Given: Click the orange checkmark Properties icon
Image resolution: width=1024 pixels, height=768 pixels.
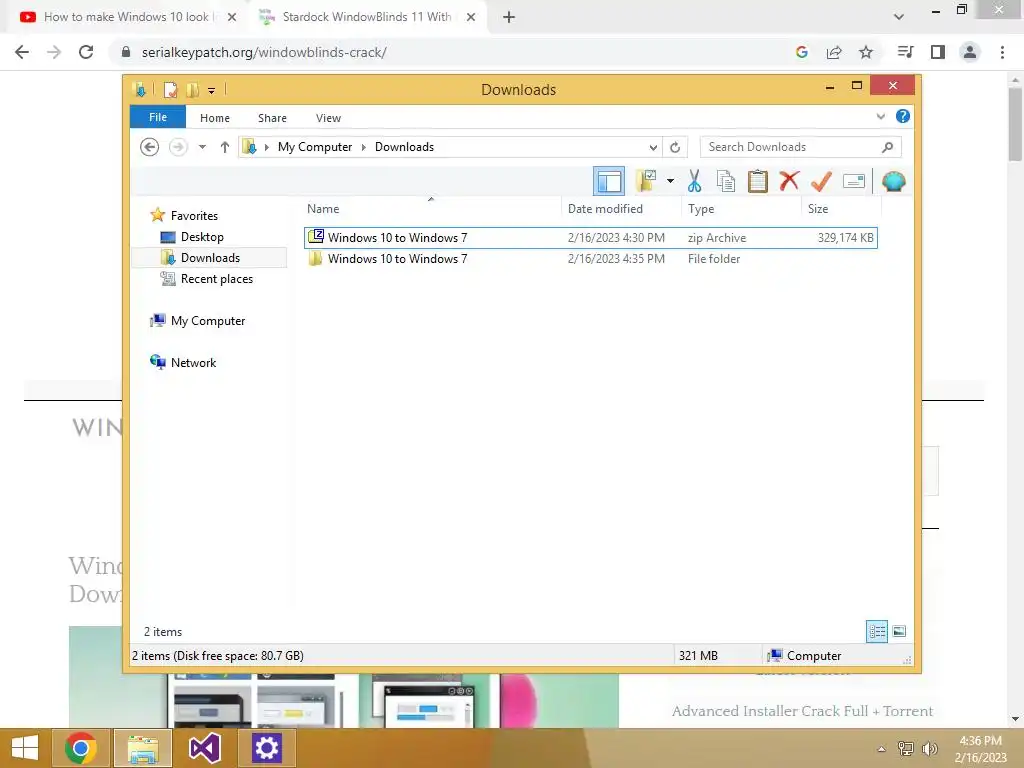Looking at the screenshot, I should (822, 181).
